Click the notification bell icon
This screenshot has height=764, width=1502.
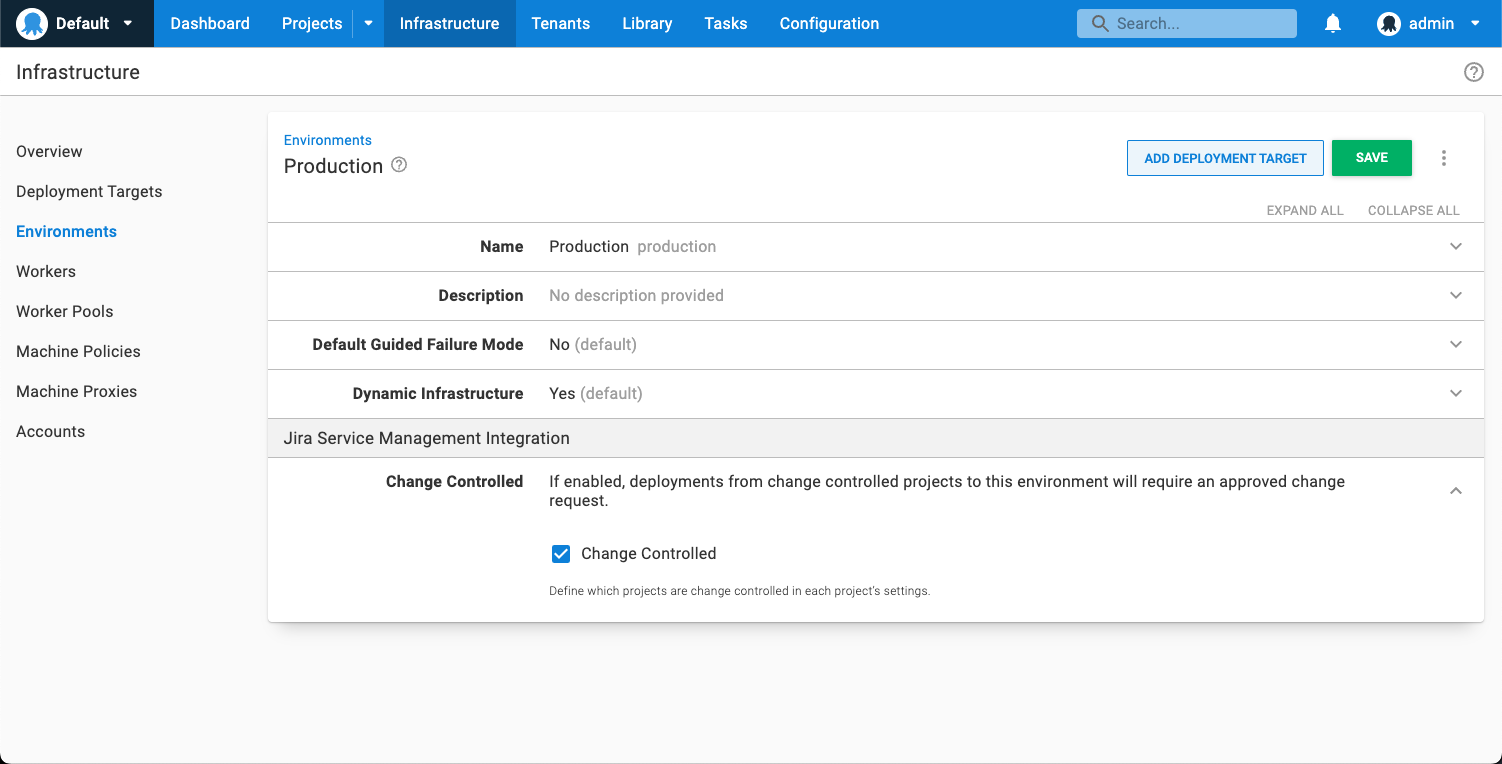pyautogui.click(x=1332, y=23)
